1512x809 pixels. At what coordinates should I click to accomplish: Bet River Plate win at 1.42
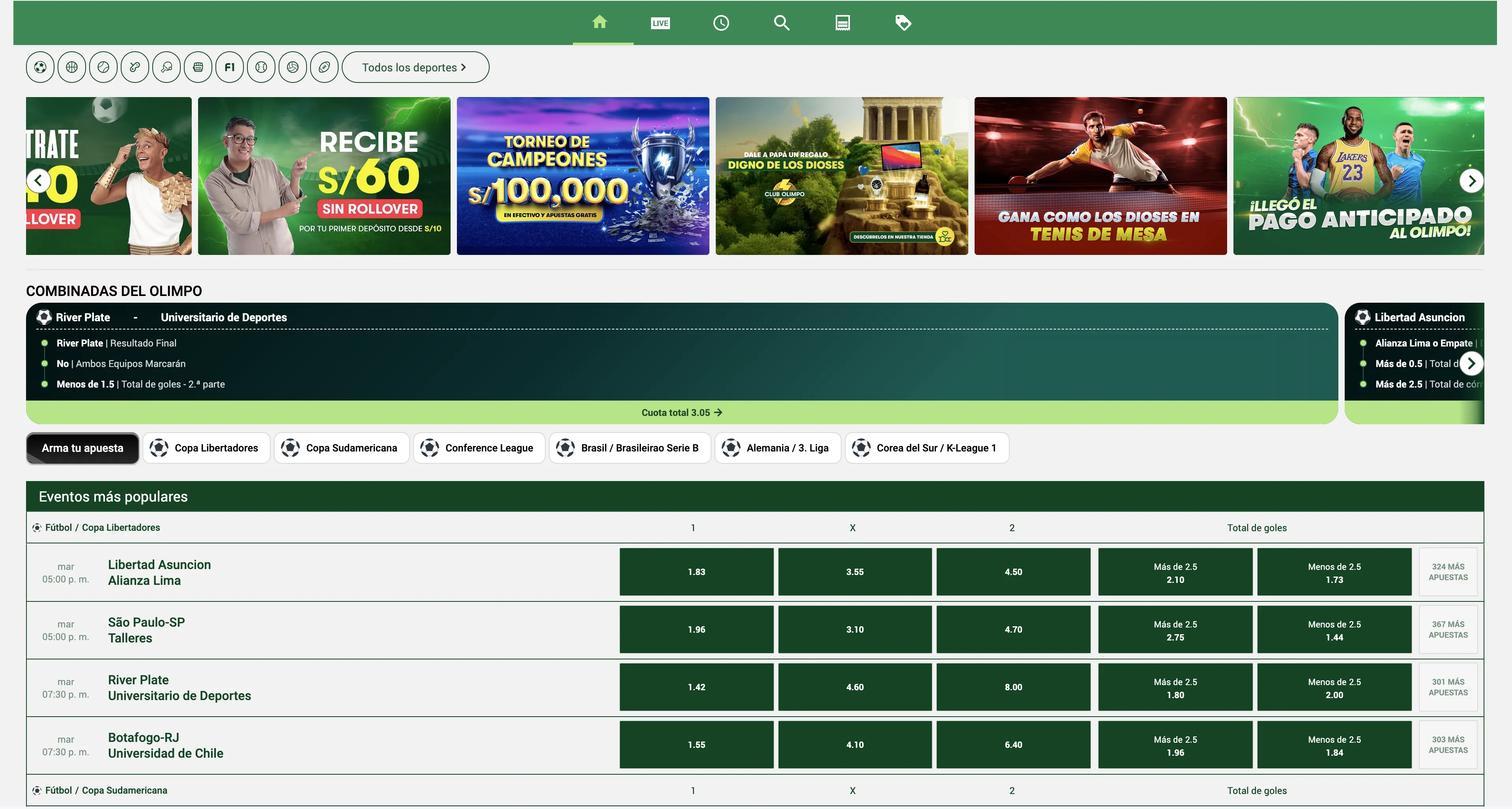[x=696, y=687]
